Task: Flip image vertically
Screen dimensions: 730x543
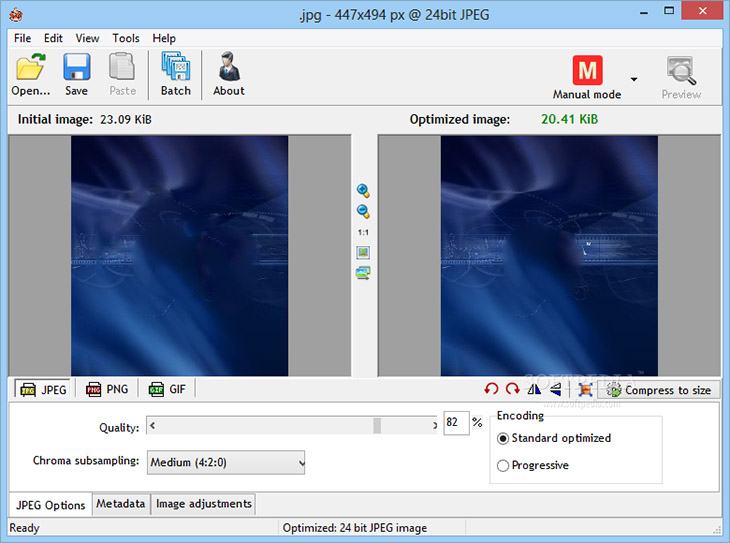Action: [x=555, y=389]
